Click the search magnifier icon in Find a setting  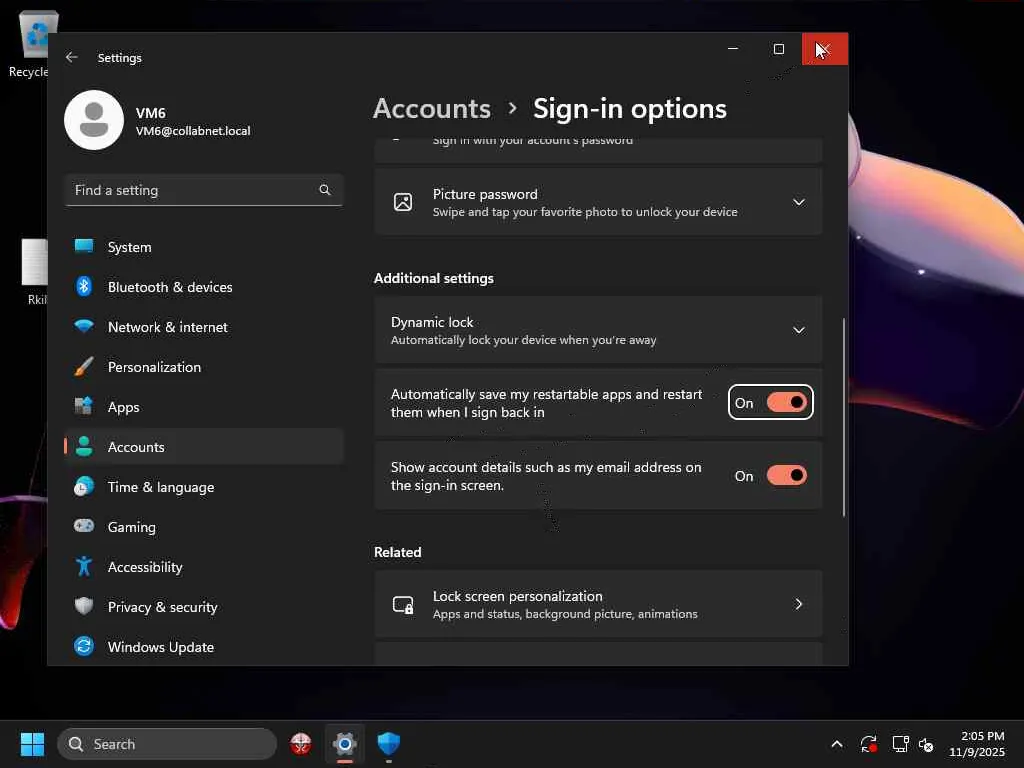(325, 190)
